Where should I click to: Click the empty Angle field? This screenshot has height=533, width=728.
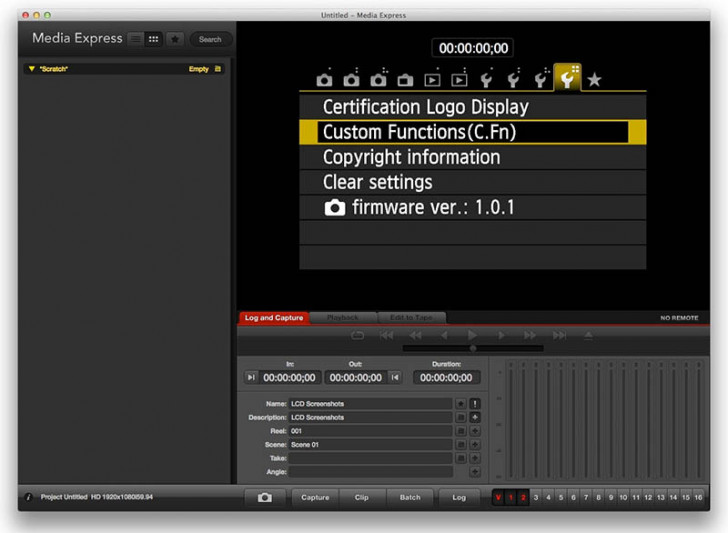[x=370, y=472]
